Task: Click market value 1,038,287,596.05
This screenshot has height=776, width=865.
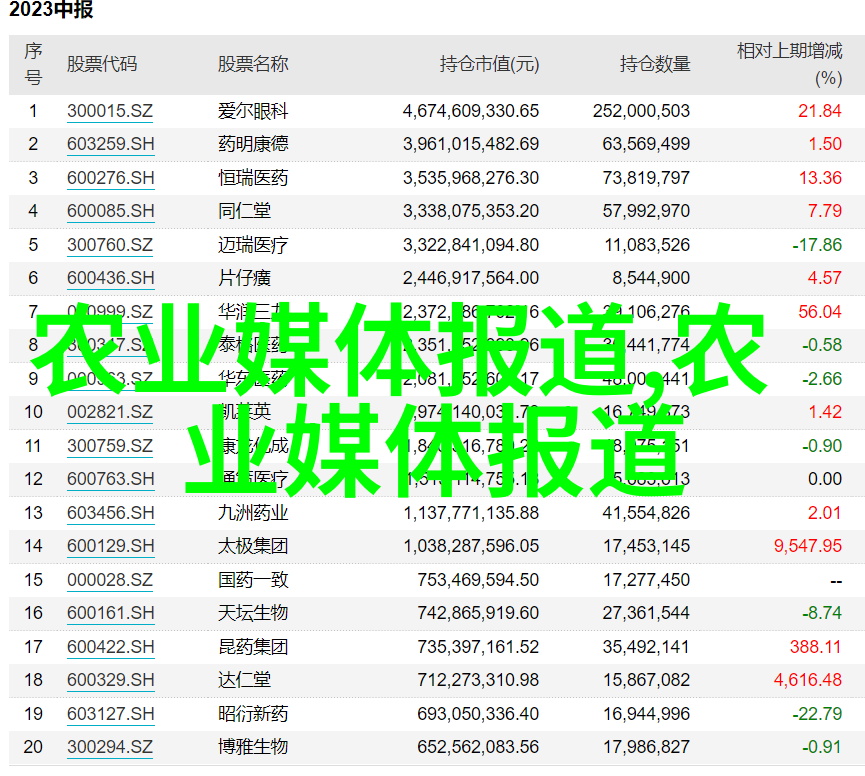Action: (x=471, y=546)
